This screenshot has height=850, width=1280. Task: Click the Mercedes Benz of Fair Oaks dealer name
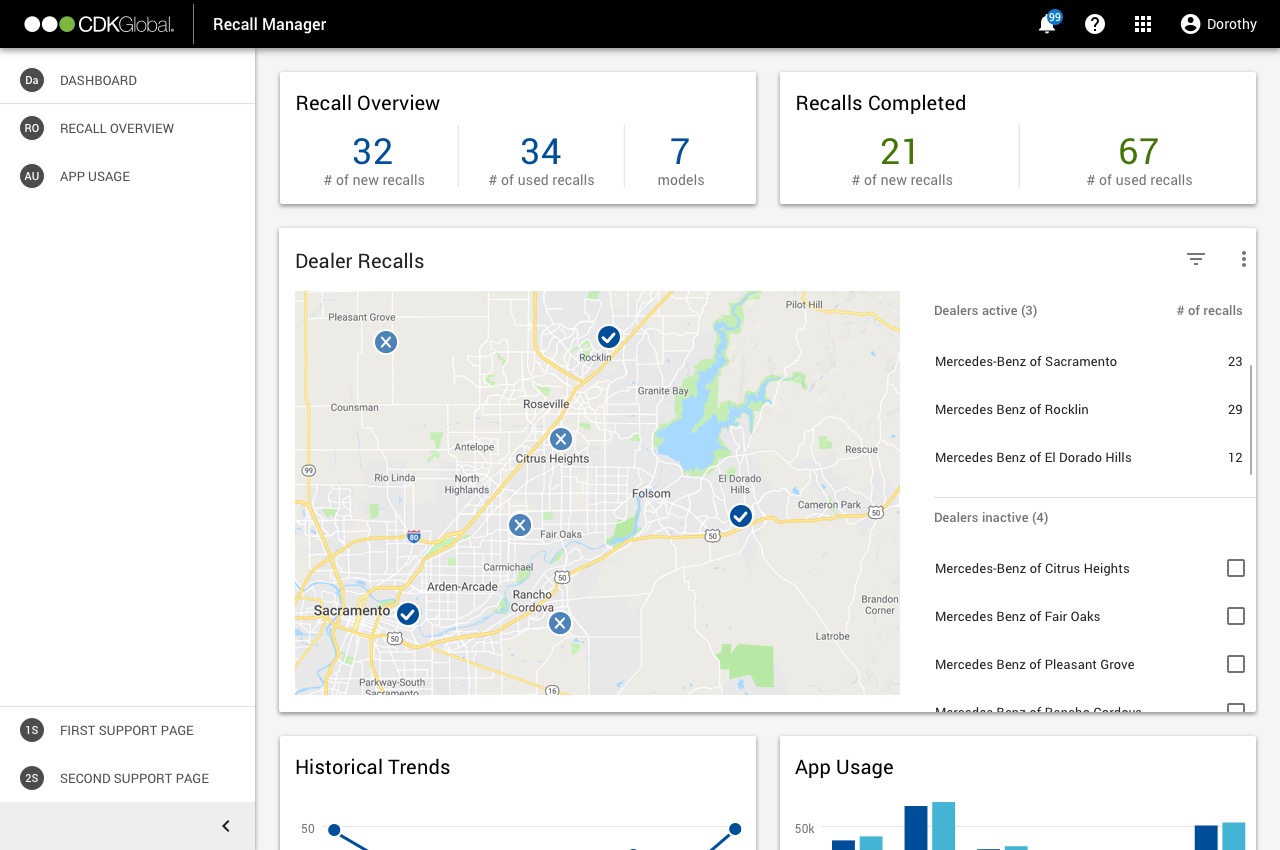[x=1018, y=616]
